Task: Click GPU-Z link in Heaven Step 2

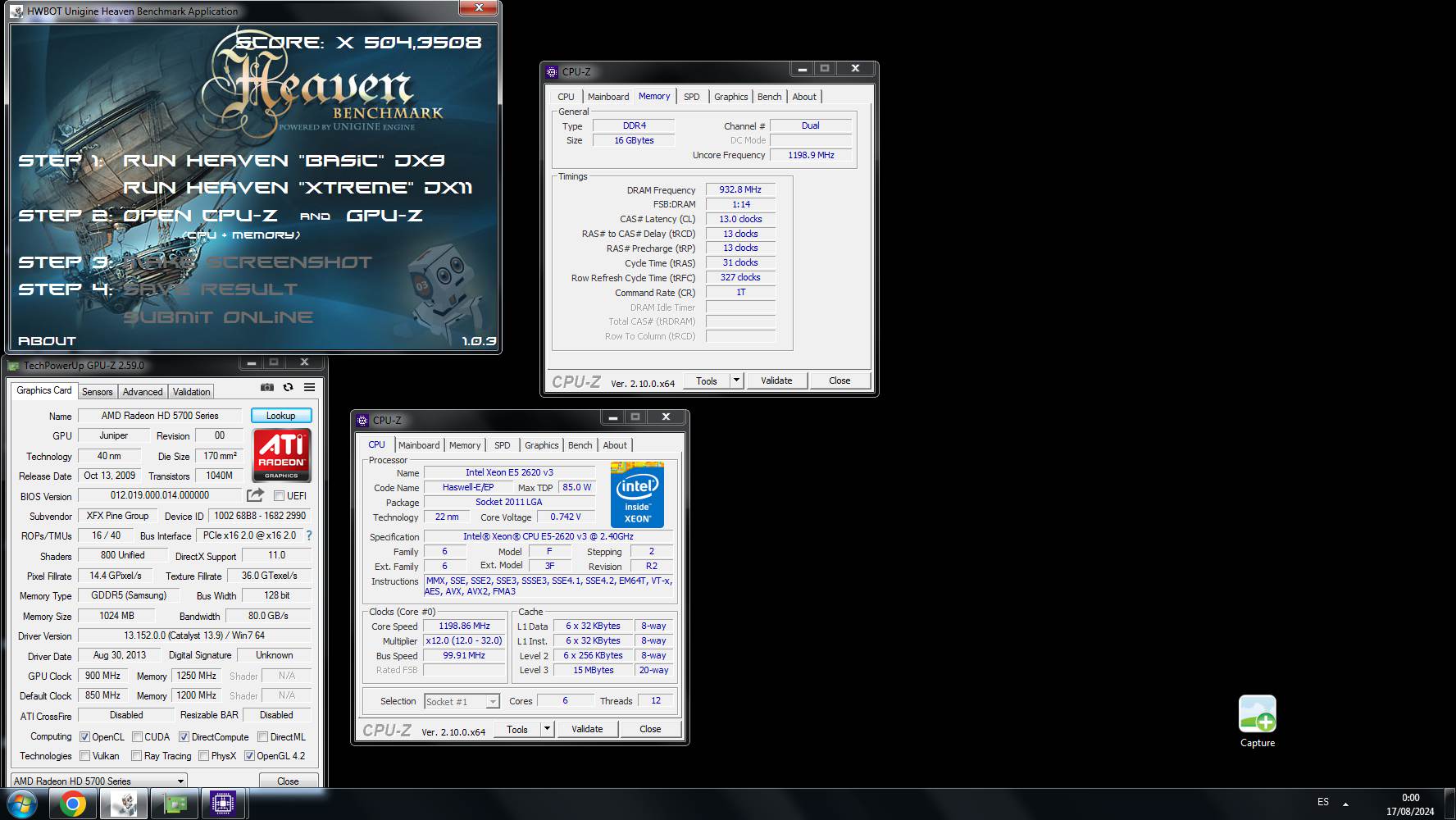Action: tap(384, 216)
